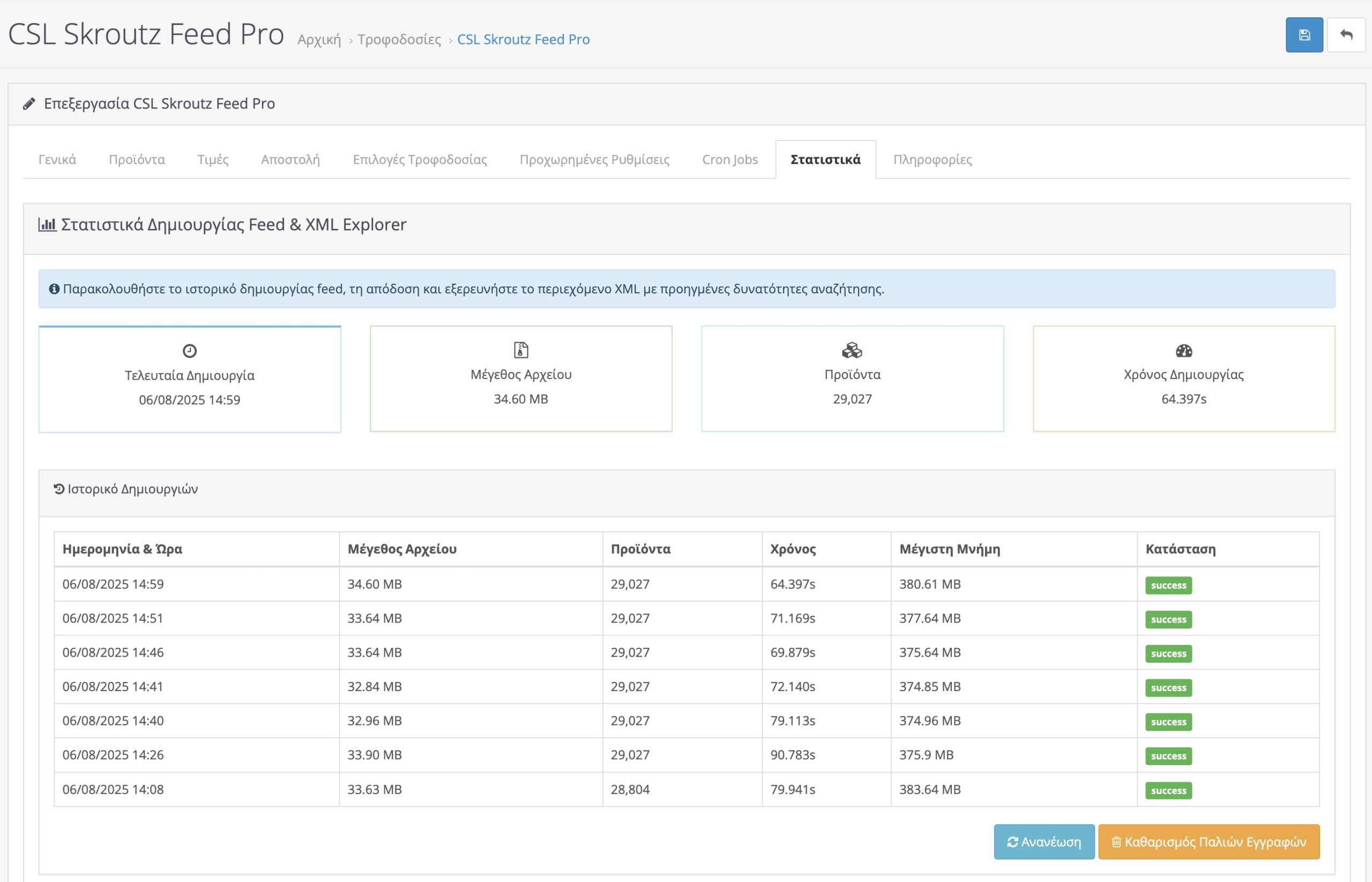Click the Ανανέωση refresh button
The image size is (1372, 882).
coord(1044,842)
